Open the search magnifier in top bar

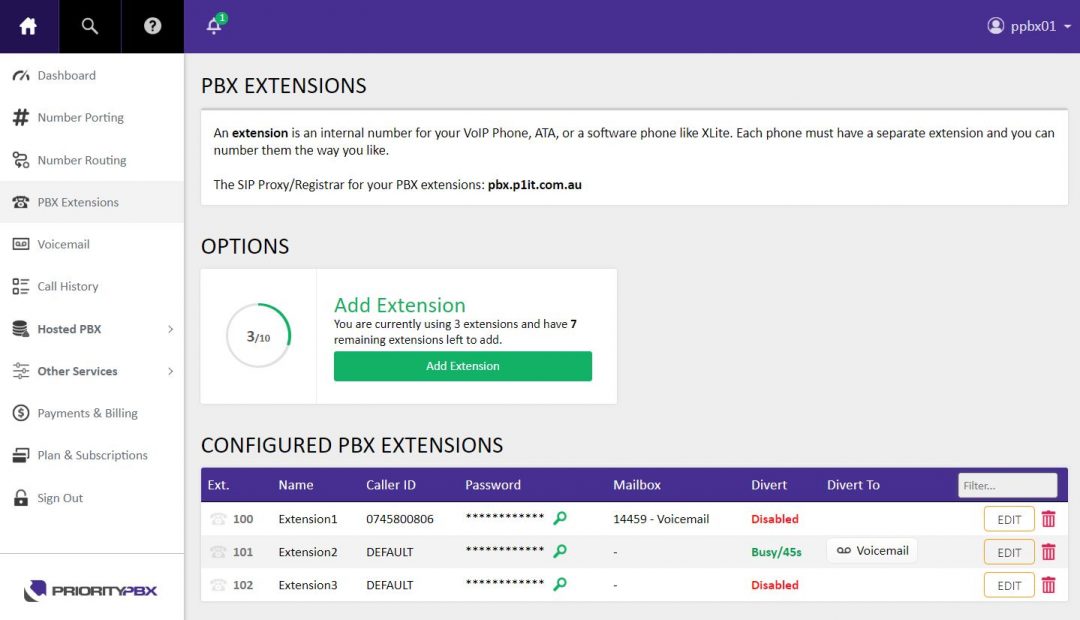tap(90, 26)
